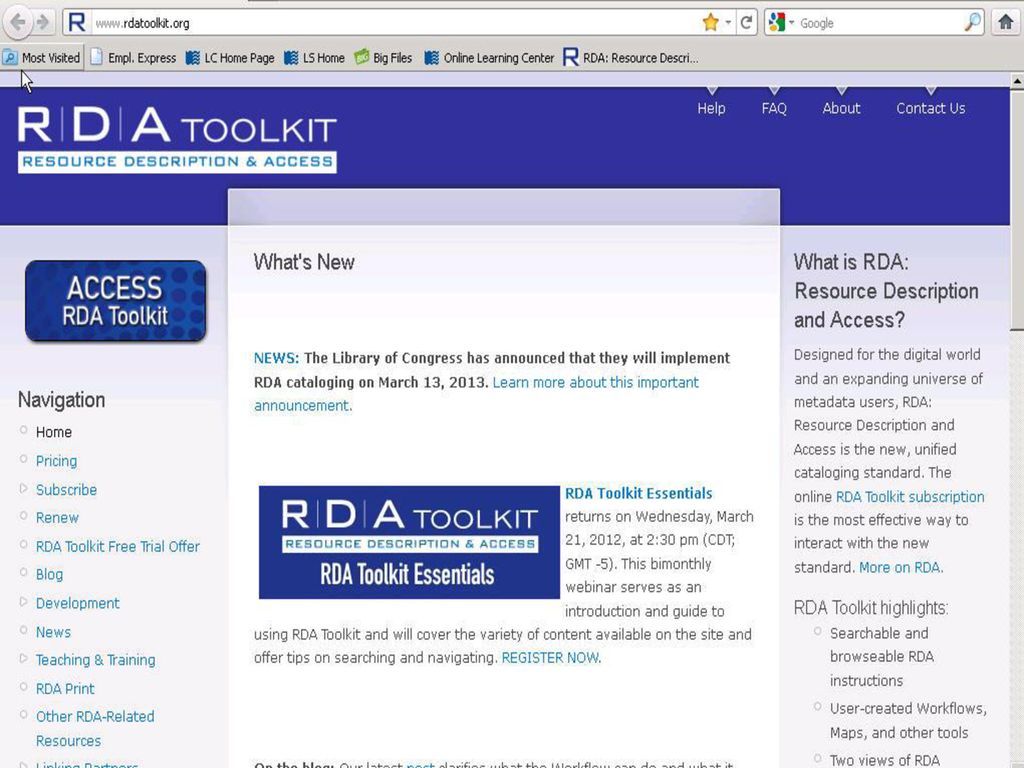This screenshot has width=1024, height=768.
Task: Click the What's New heading
Action: coord(304,262)
